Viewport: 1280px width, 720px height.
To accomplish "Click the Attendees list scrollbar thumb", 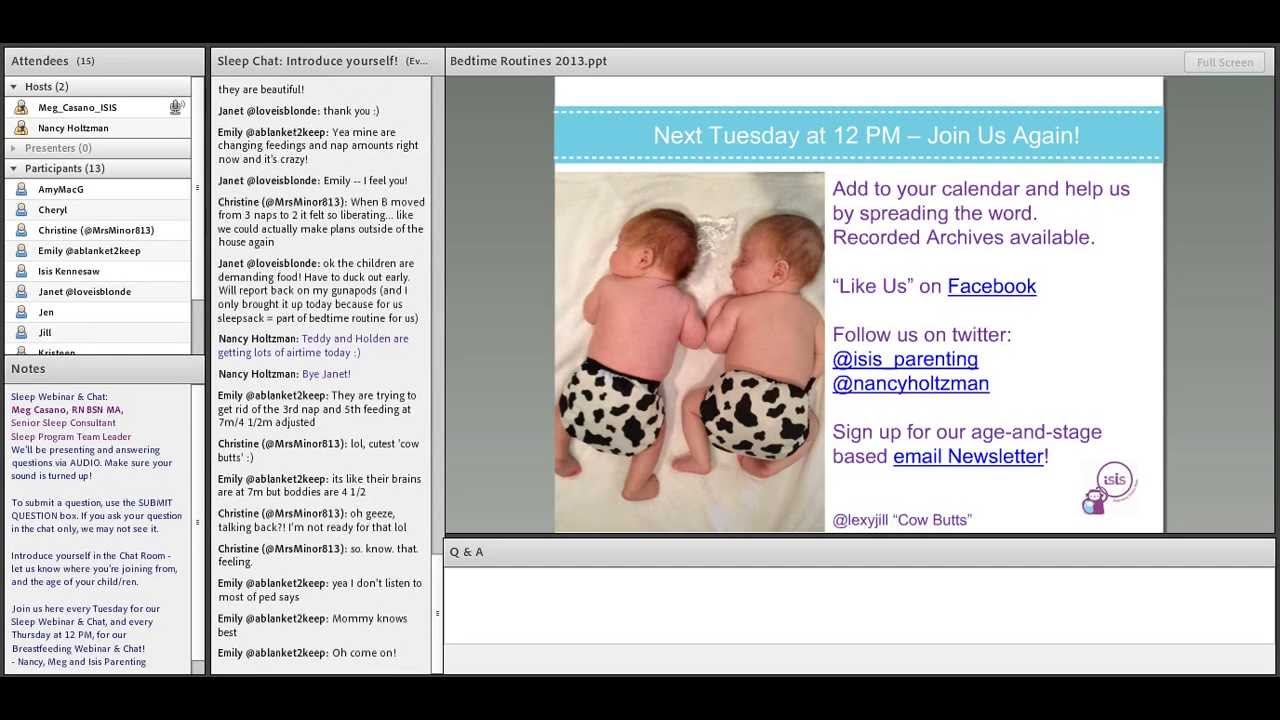I will 197,188.
